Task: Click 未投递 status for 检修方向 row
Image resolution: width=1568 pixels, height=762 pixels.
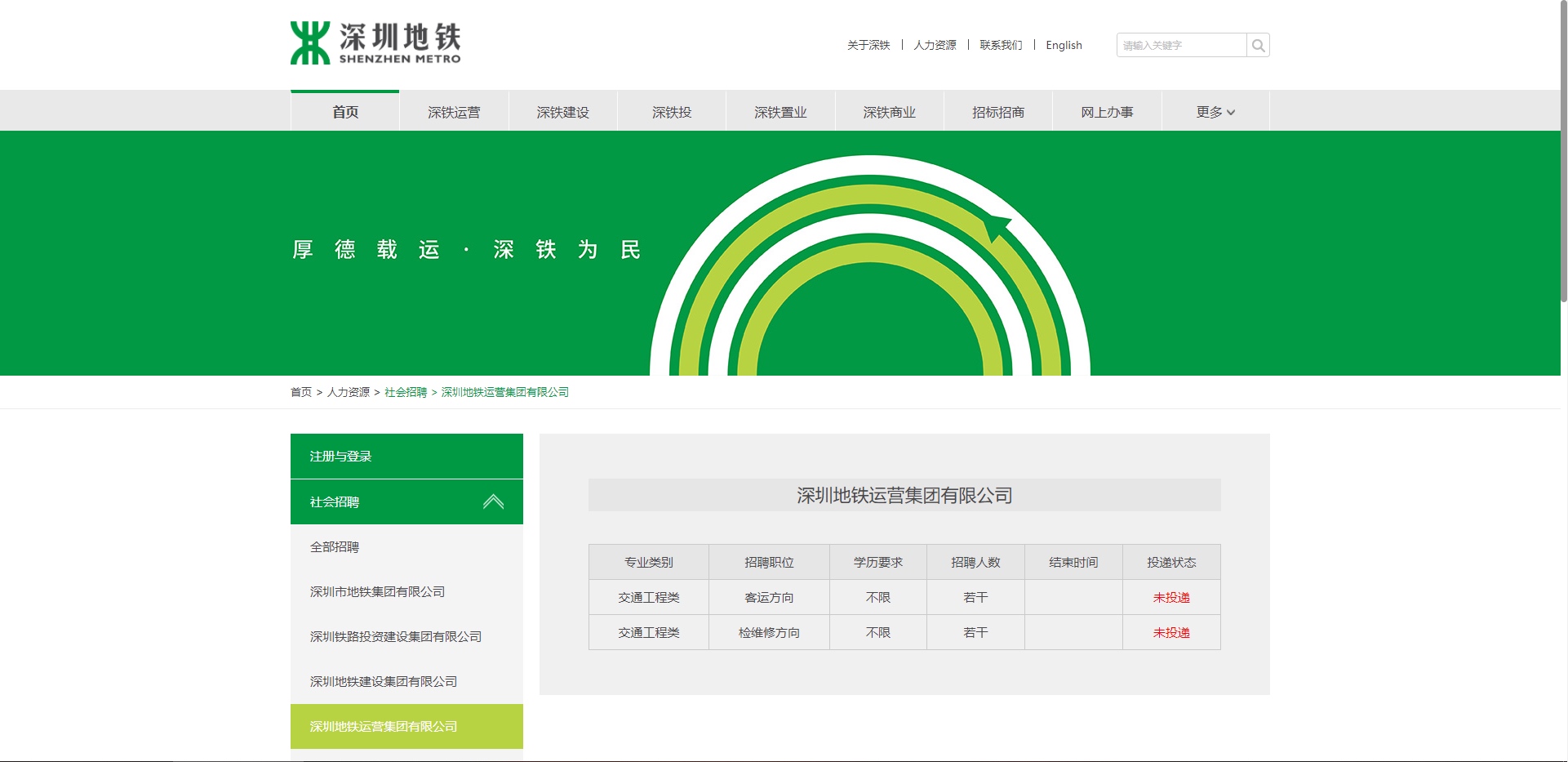Action: 1171,632
